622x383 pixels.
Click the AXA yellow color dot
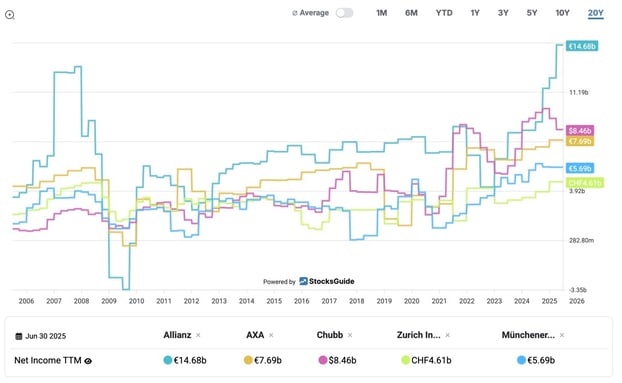tap(248, 360)
